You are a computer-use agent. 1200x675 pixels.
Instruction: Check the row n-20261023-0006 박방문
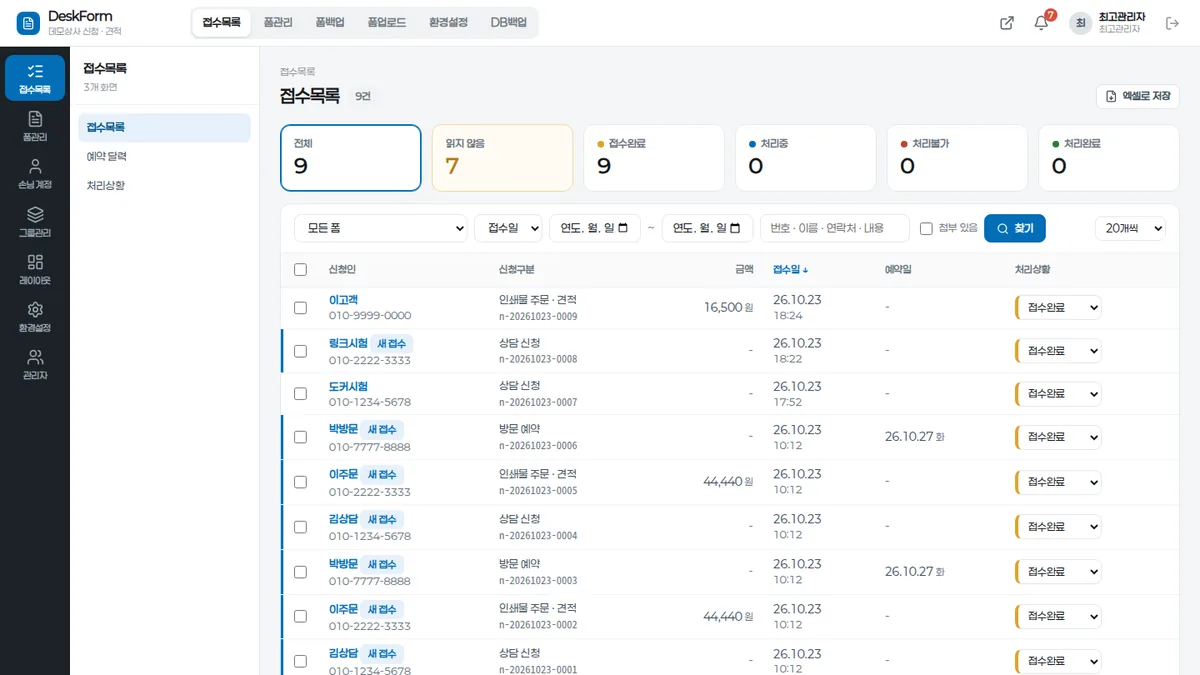pyautogui.click(x=300, y=437)
